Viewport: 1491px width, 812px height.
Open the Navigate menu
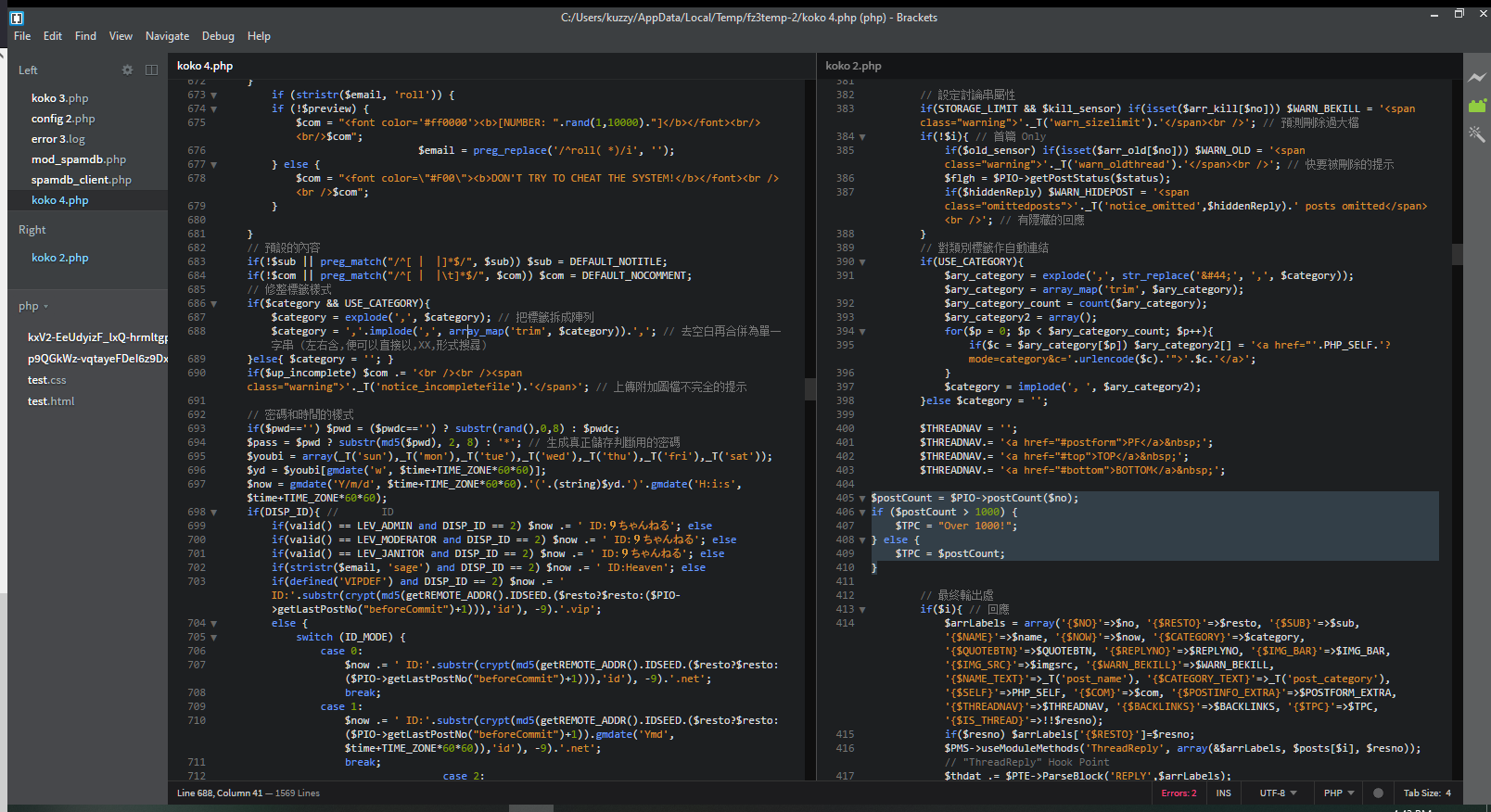click(x=167, y=36)
